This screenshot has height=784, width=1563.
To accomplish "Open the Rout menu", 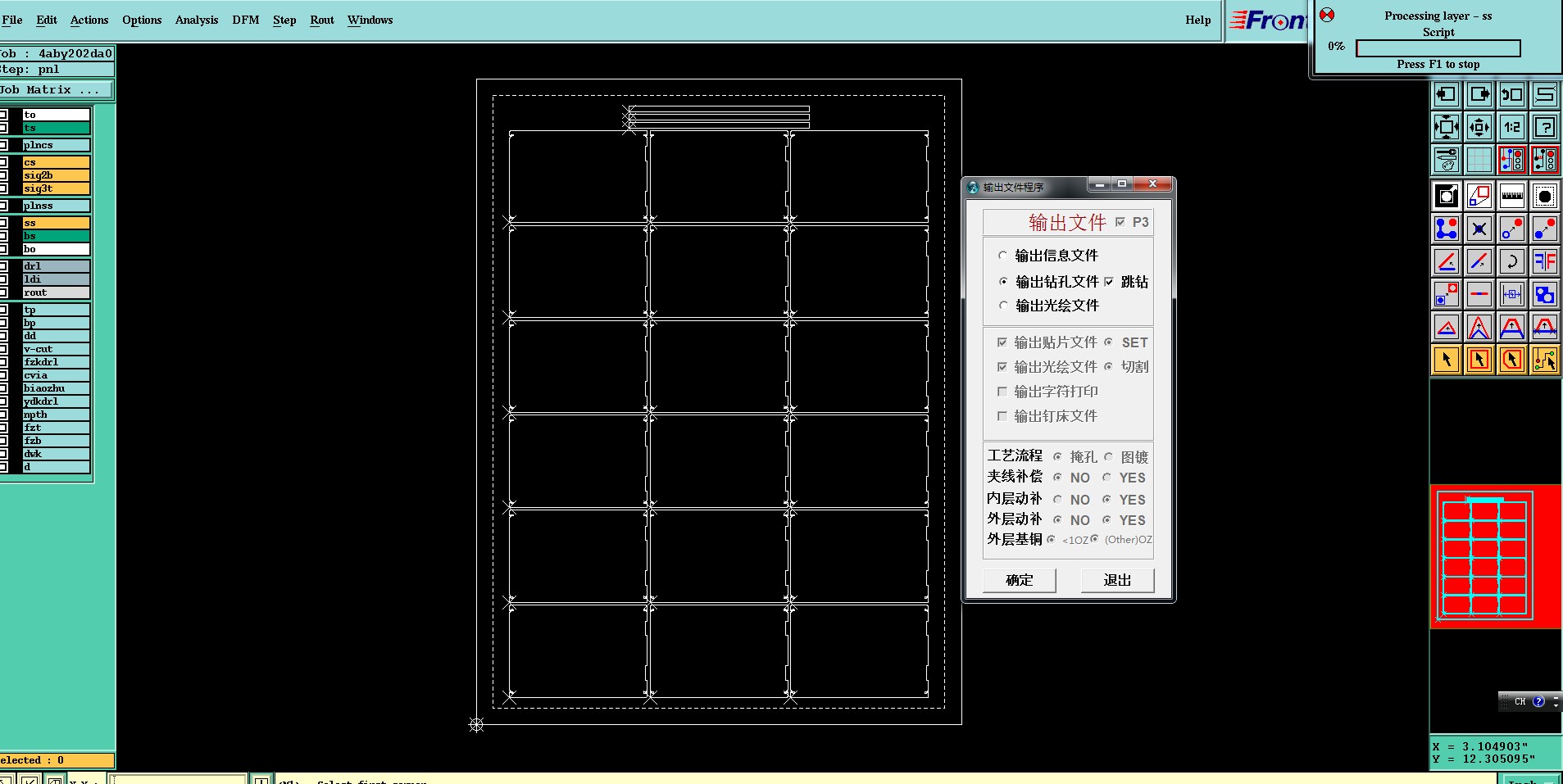I will coord(322,20).
